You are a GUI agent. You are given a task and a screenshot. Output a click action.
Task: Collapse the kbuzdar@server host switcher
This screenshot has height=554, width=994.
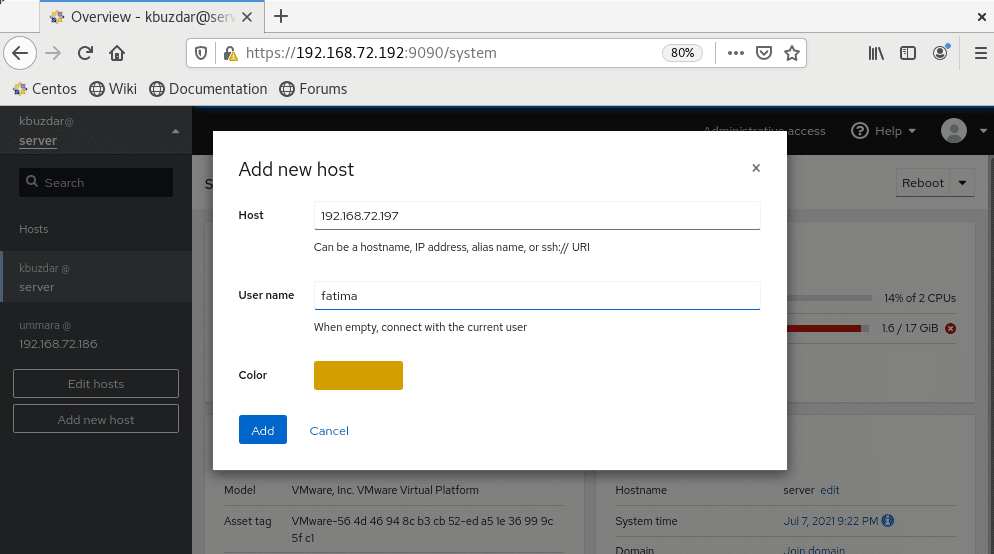pyautogui.click(x=176, y=131)
